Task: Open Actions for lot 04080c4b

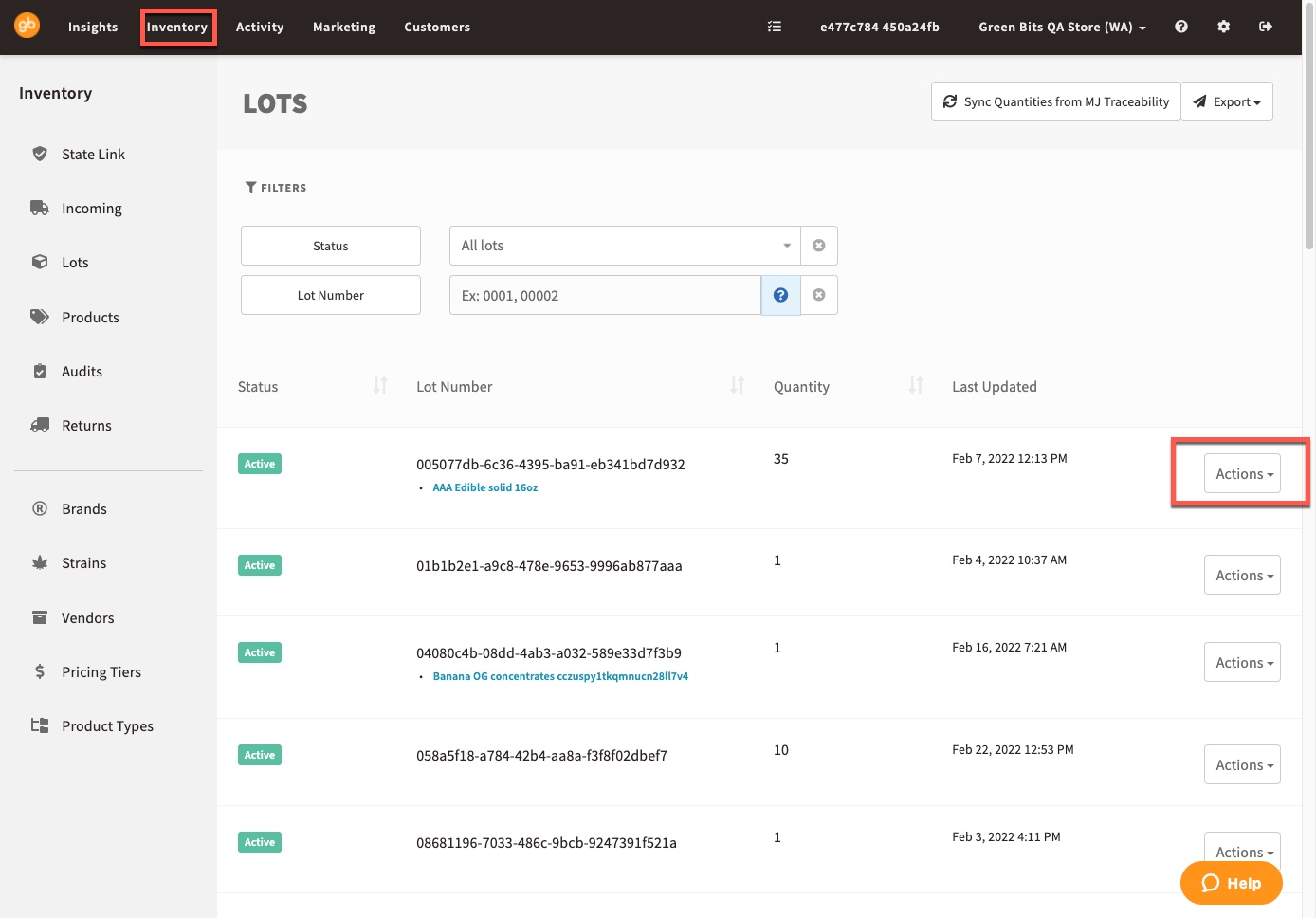Action: tap(1242, 662)
